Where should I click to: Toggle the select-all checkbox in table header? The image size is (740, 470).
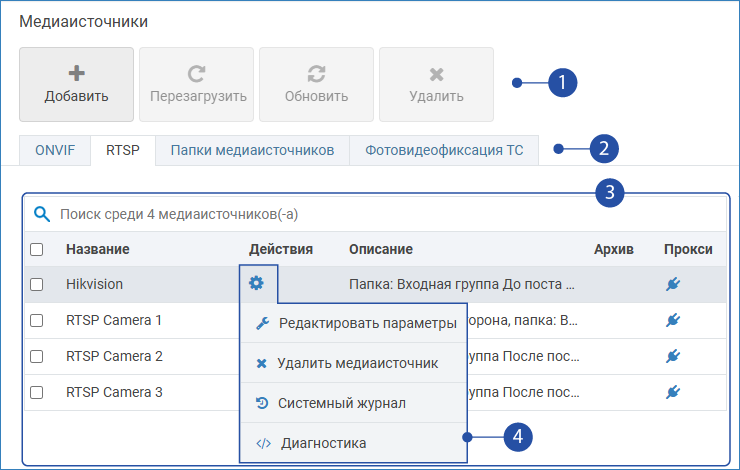coord(37,249)
